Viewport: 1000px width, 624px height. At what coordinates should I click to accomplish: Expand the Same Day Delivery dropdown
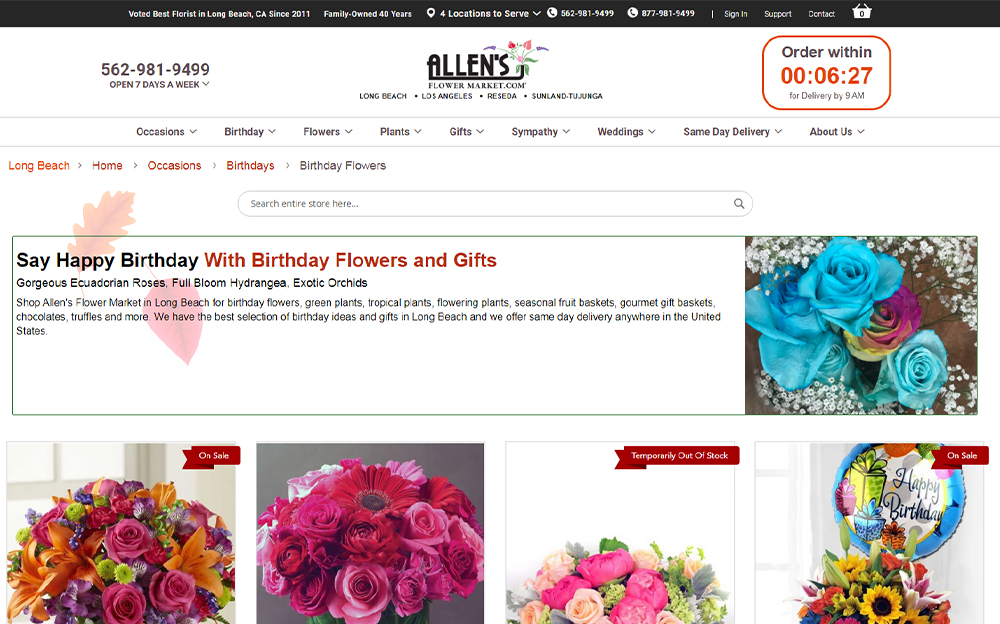(x=733, y=131)
